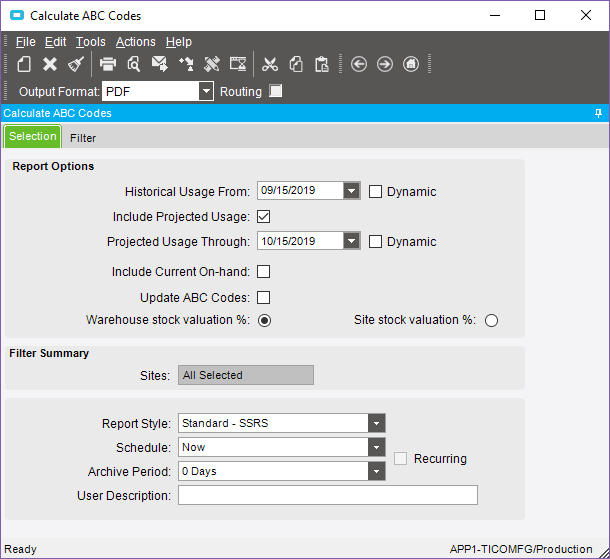This screenshot has height=559, width=610.
Task: Click the Delete X toolbar icon
Action: 50,64
